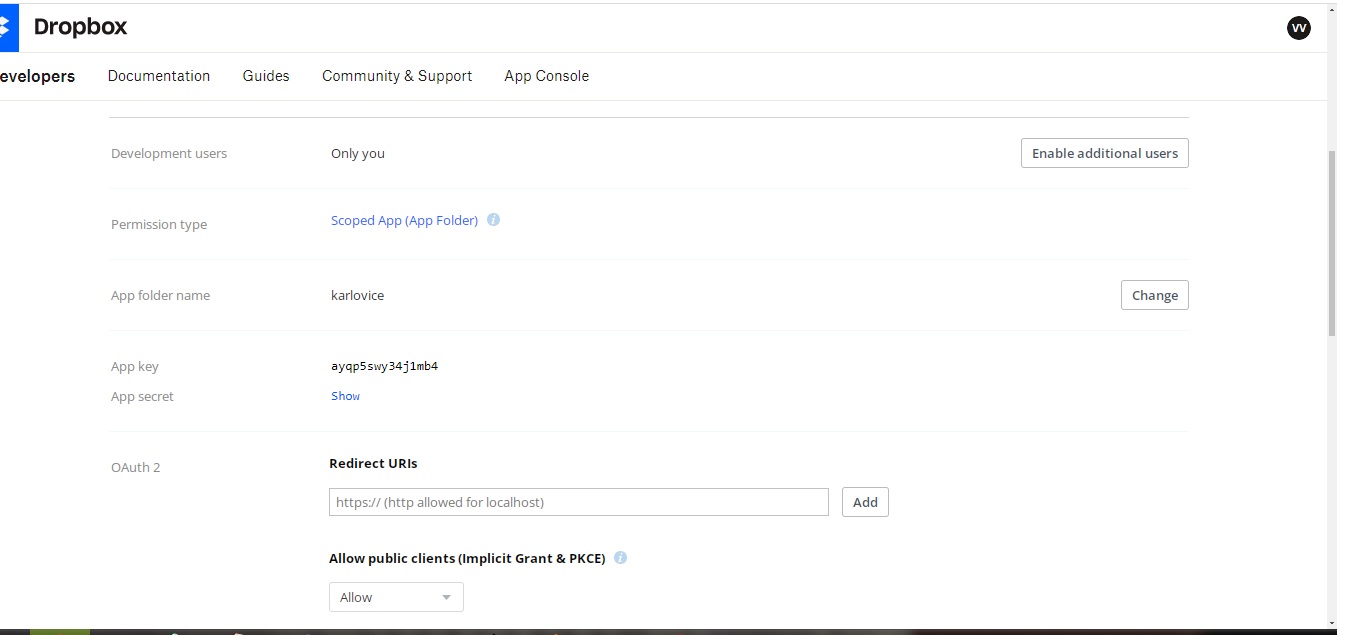Click the karlovice folder name text
1349x635 pixels.
pos(357,295)
